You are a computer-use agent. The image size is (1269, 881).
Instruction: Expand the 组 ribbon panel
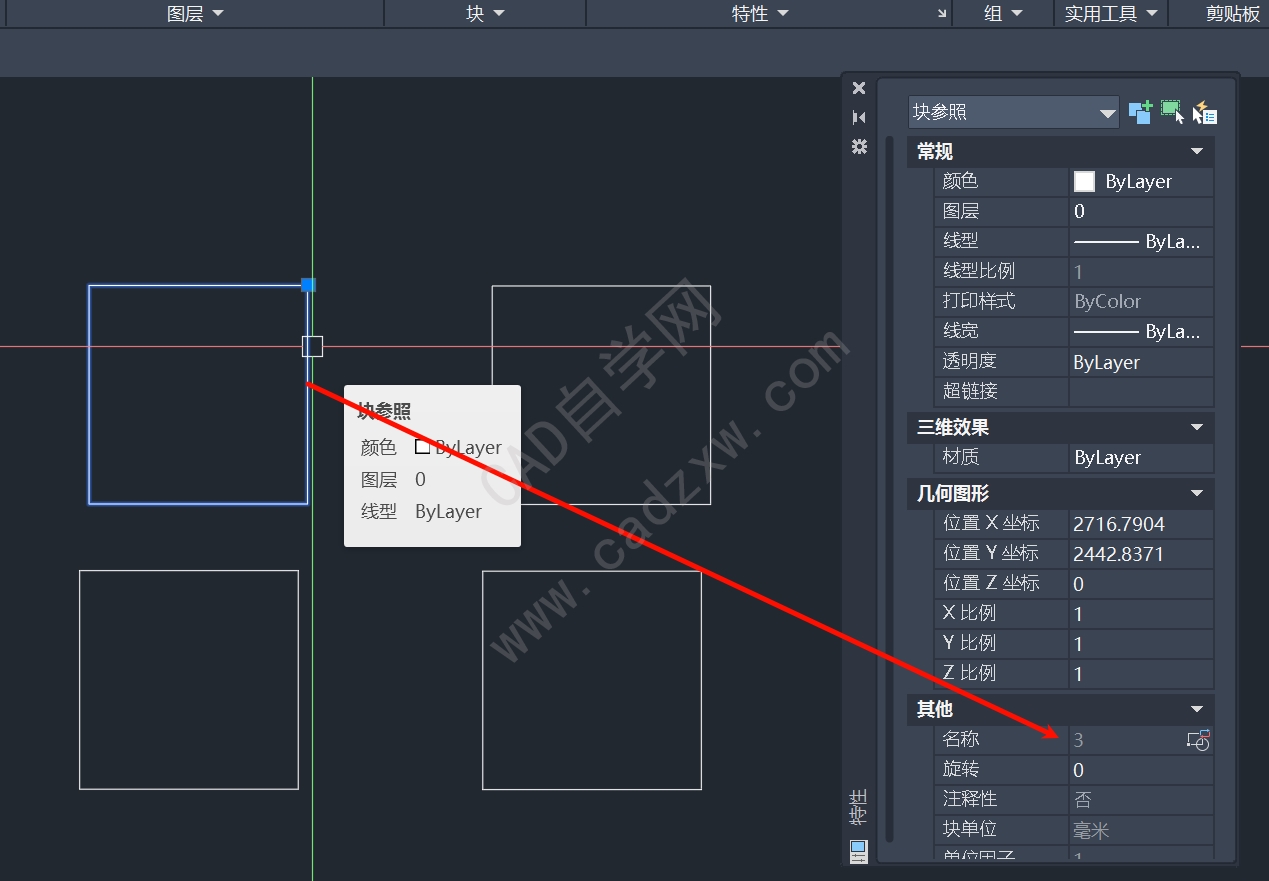(1003, 14)
